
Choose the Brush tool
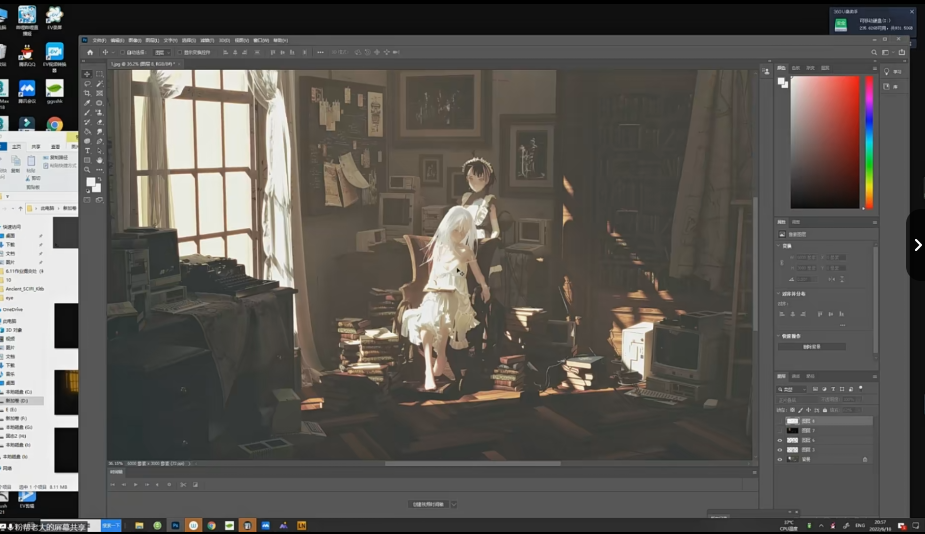87,113
